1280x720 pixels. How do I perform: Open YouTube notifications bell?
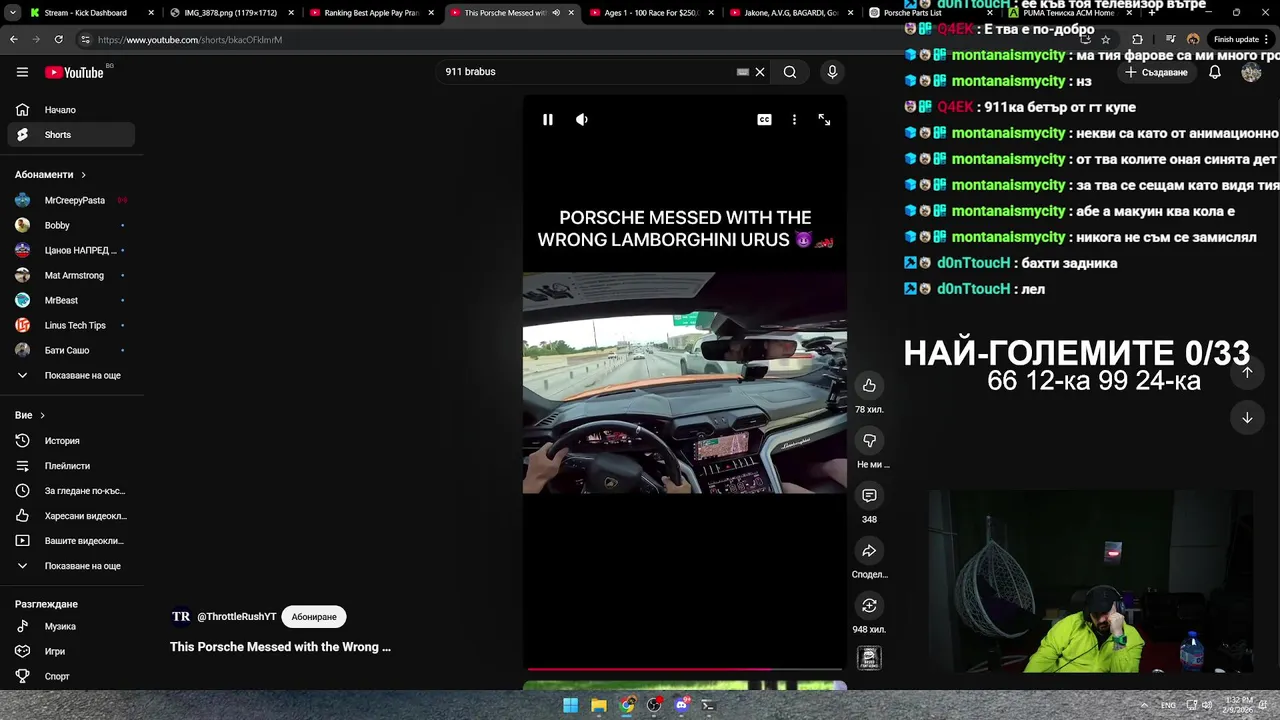click(1215, 72)
